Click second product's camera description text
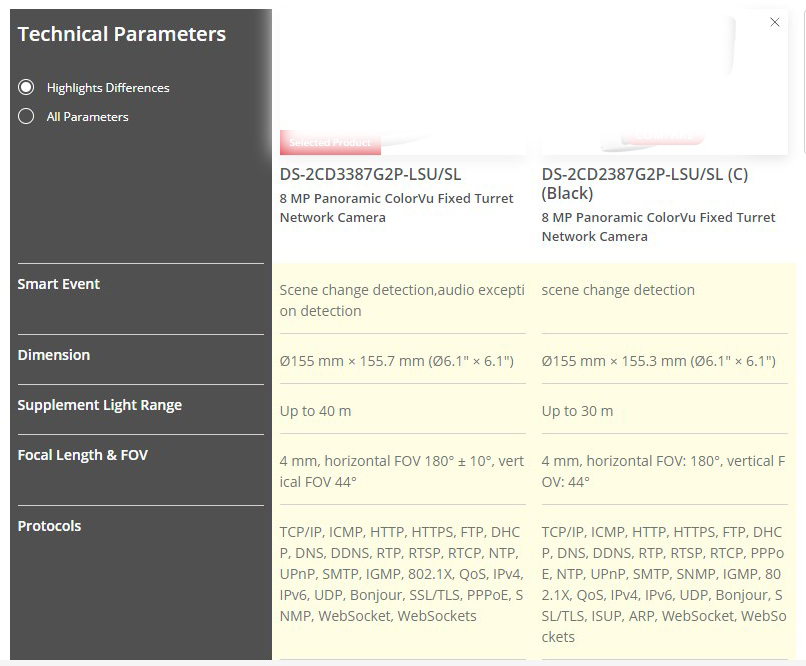The width and height of the screenshot is (806, 666). coord(658,227)
